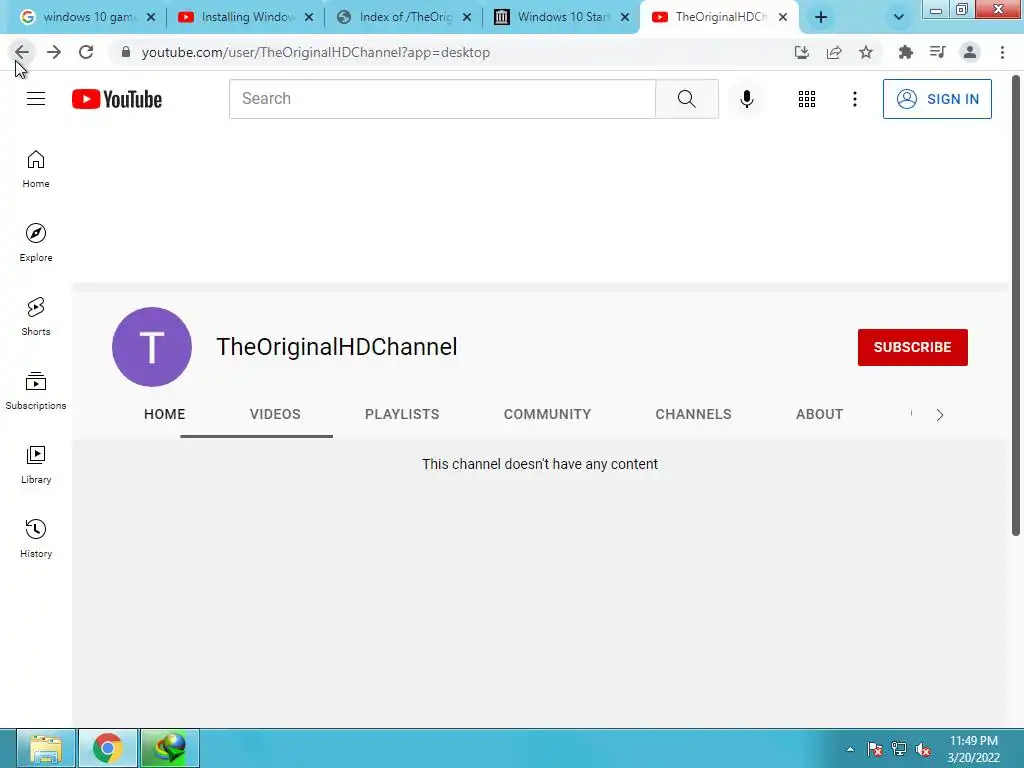
Task: Close the active TheOriginalHDCh tab
Action: pos(783,18)
